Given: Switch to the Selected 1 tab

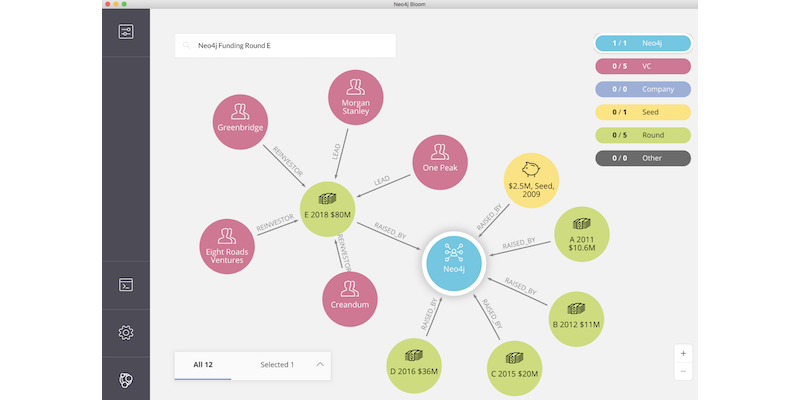Looking at the screenshot, I should (277, 365).
